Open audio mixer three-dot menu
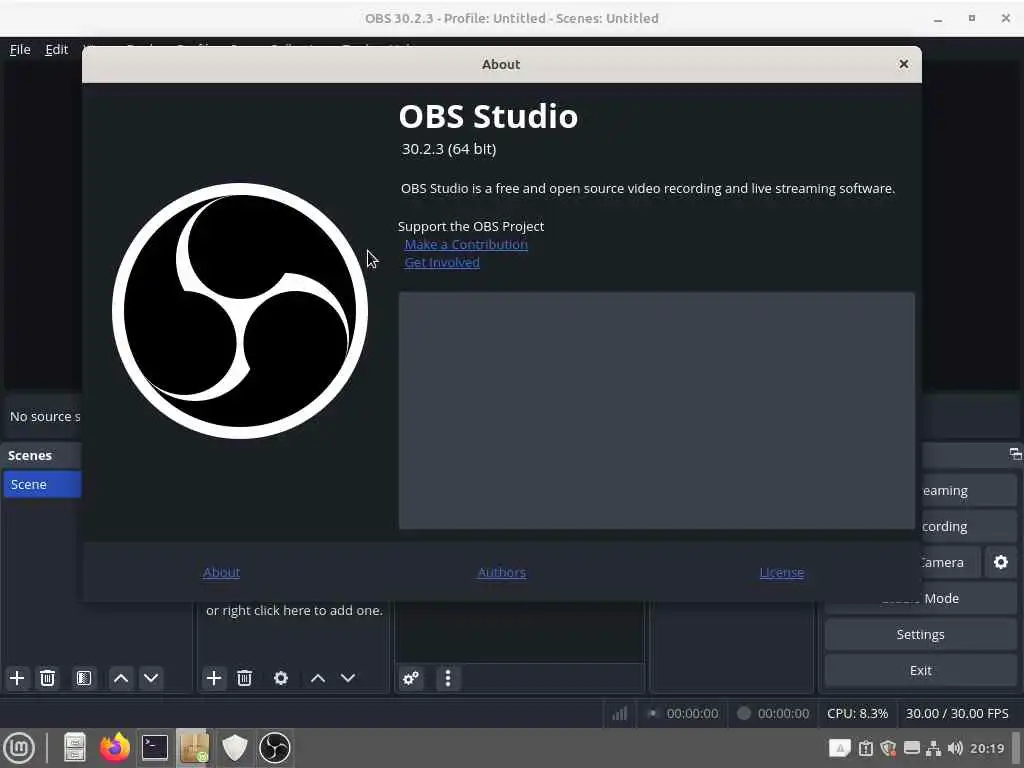Viewport: 1024px width, 768px height. (x=447, y=679)
